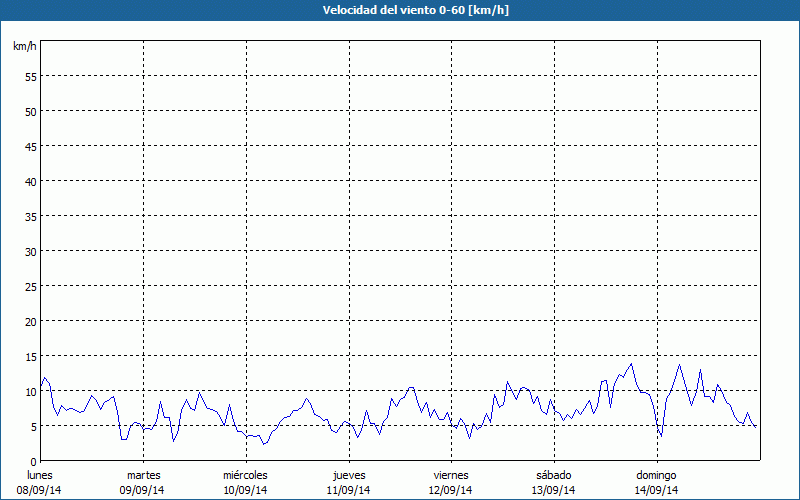800x500 pixels.
Task: Click the 0 origin label on the y-axis
Action: [33, 461]
